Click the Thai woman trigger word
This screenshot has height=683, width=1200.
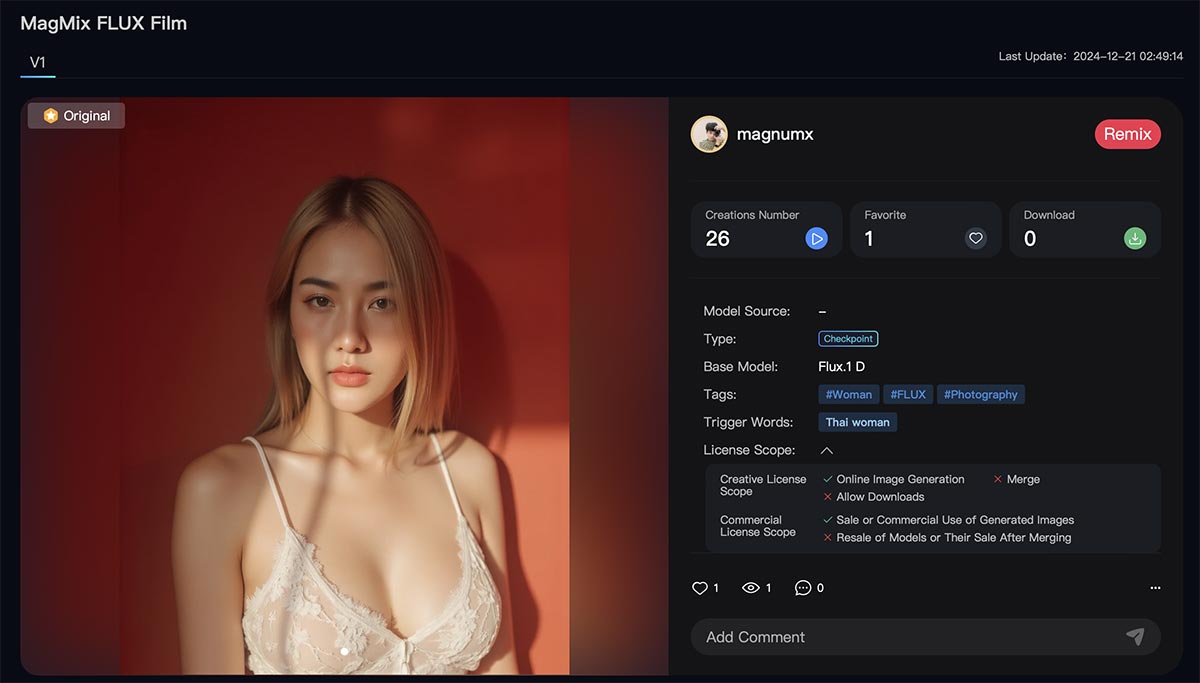click(857, 422)
